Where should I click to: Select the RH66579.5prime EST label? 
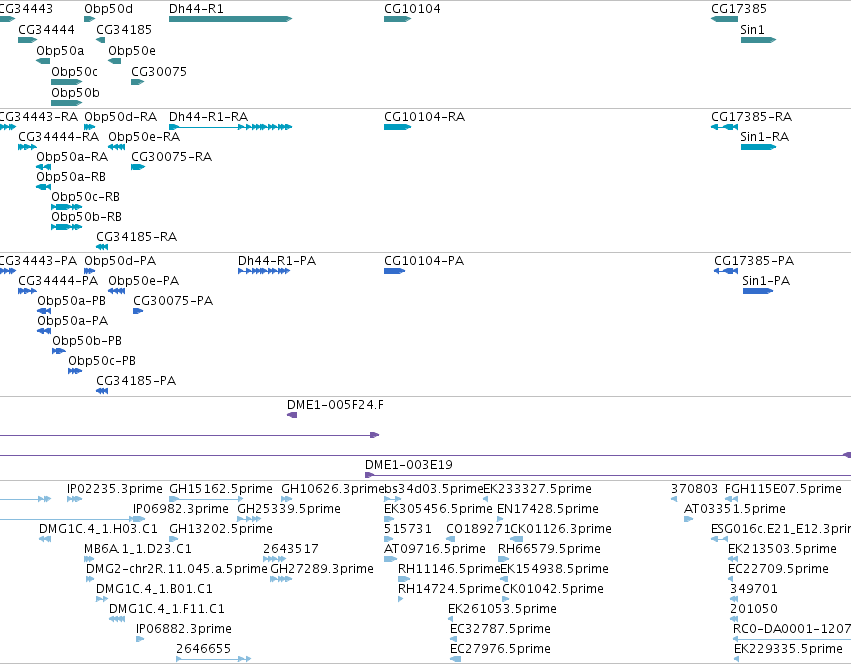549,549
